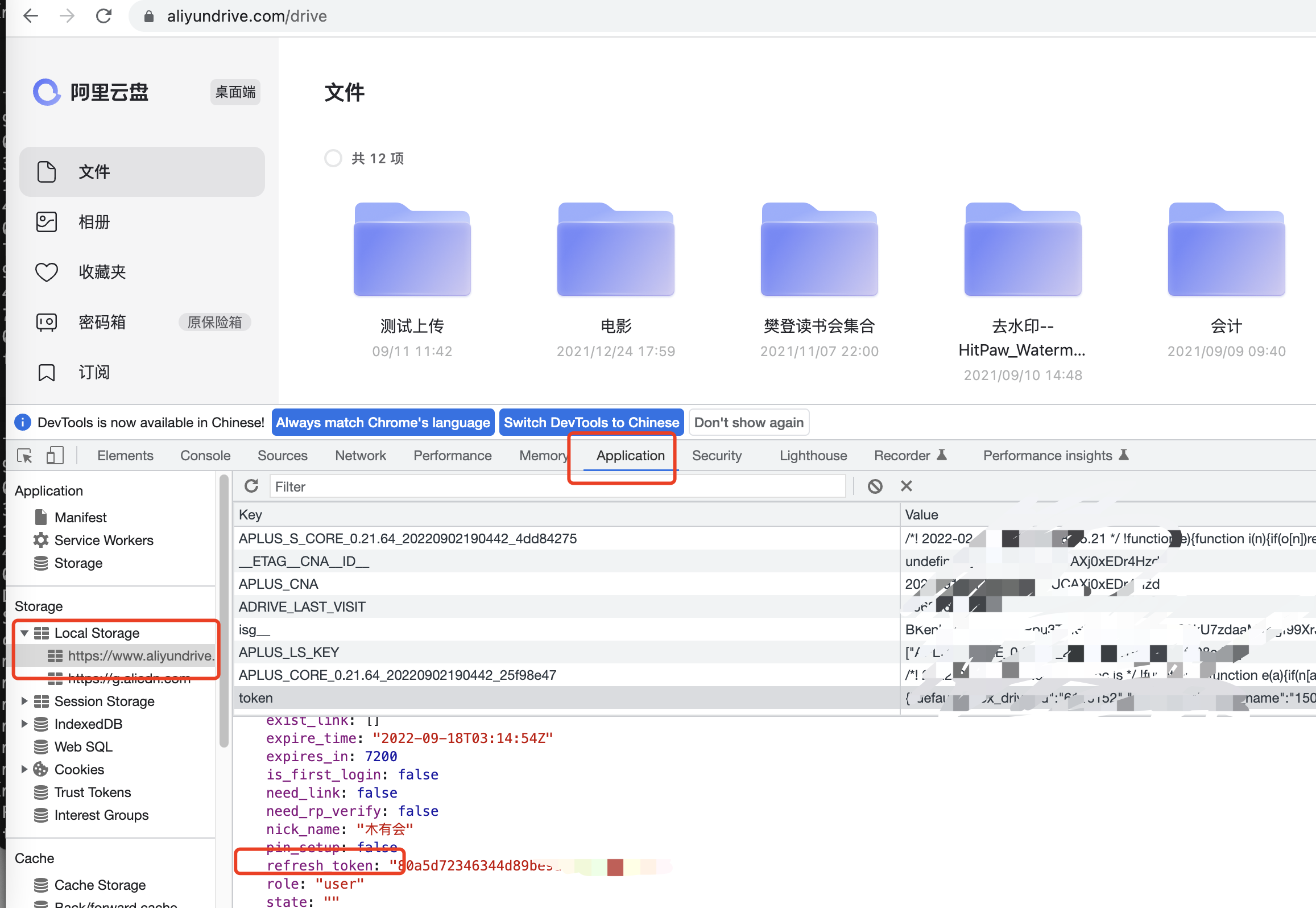The image size is (1316, 908).
Task: Open 订阅 subscriptions section
Action: pyautogui.click(x=142, y=372)
